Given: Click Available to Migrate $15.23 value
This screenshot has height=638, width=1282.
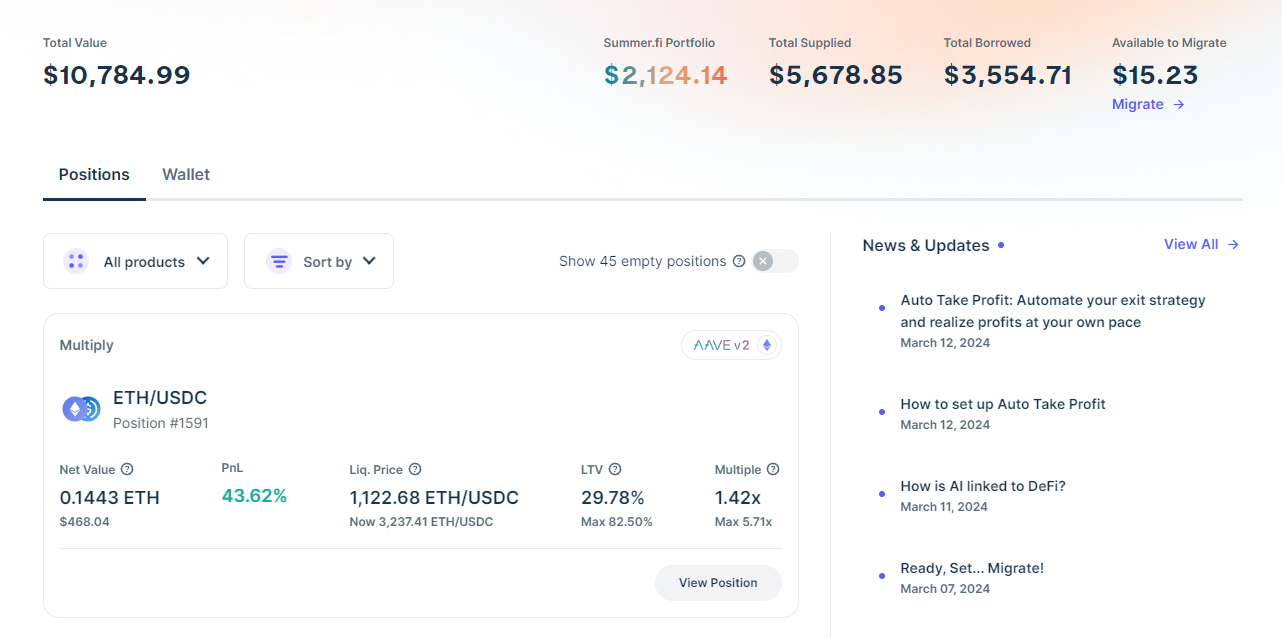Looking at the screenshot, I should [1155, 75].
